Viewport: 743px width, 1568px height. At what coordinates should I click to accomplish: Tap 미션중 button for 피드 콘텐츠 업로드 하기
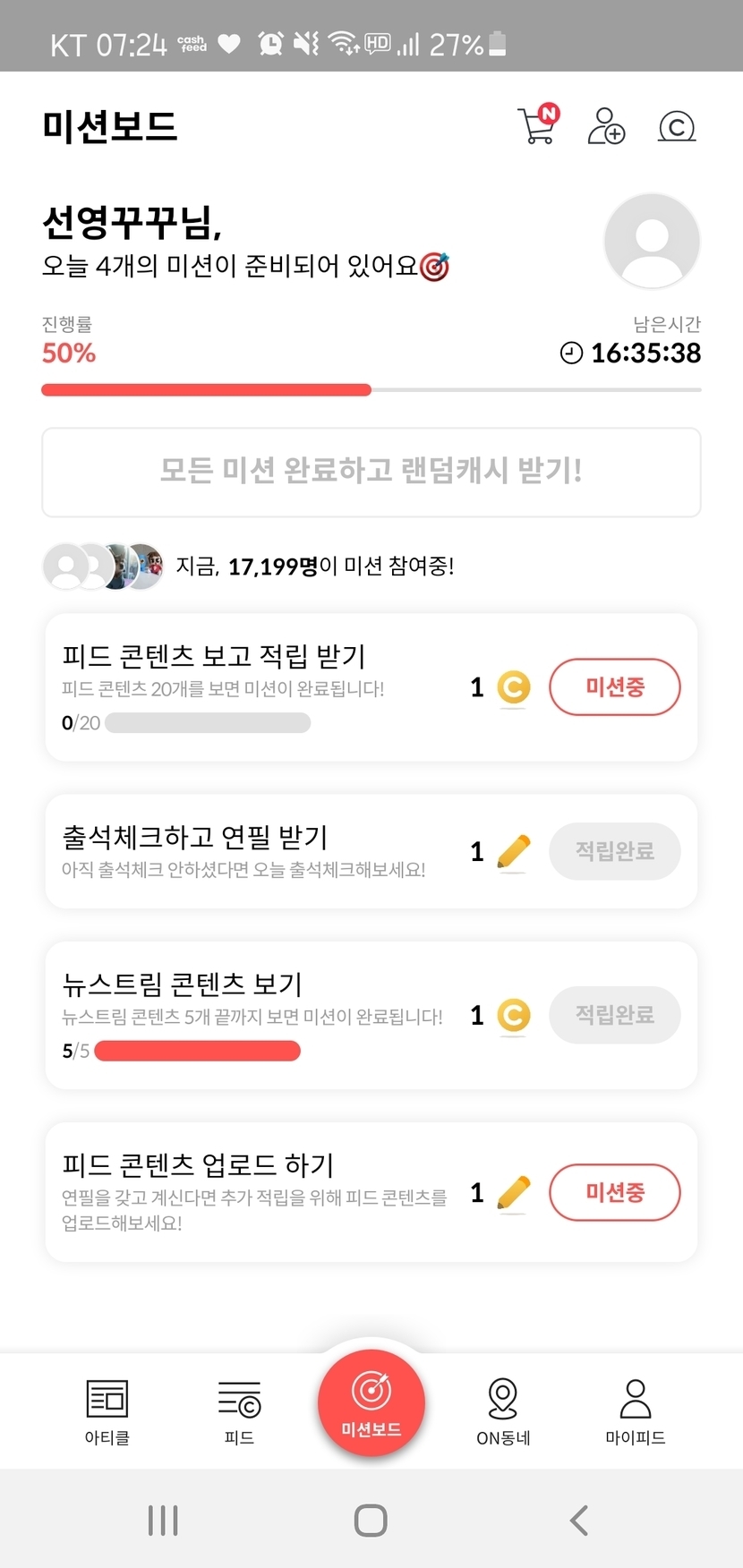tap(614, 1192)
